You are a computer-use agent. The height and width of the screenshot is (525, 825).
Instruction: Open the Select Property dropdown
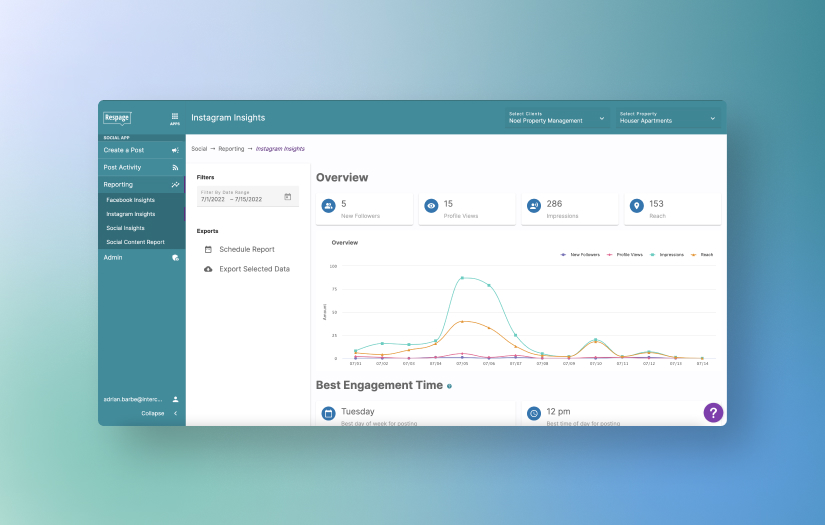click(668, 118)
